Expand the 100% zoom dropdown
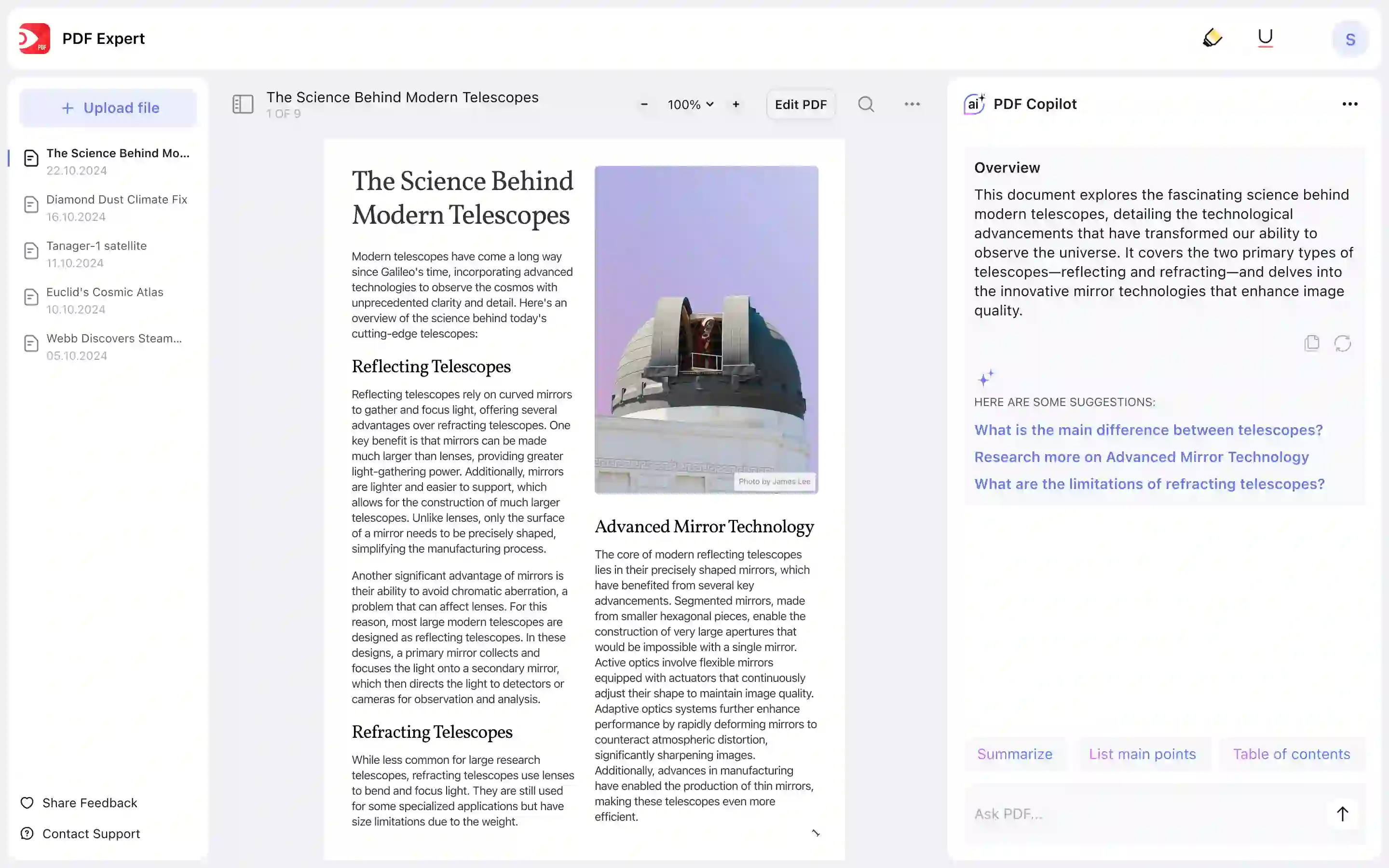 (691, 105)
